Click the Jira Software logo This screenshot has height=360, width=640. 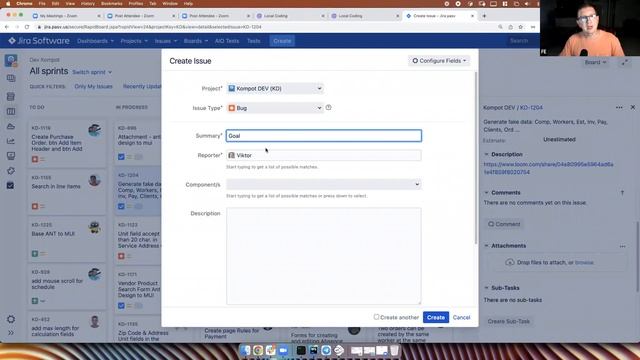pyautogui.click(x=39, y=41)
